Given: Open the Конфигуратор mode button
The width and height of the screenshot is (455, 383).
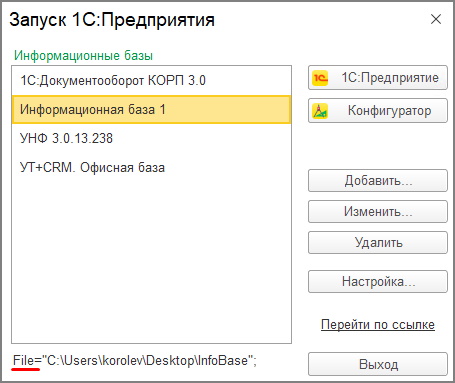Looking at the screenshot, I should tap(378, 111).
